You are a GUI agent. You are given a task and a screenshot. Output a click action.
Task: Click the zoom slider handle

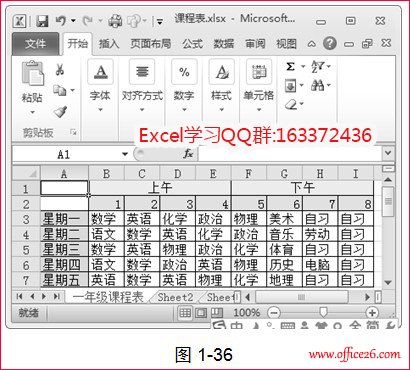coord(323,312)
